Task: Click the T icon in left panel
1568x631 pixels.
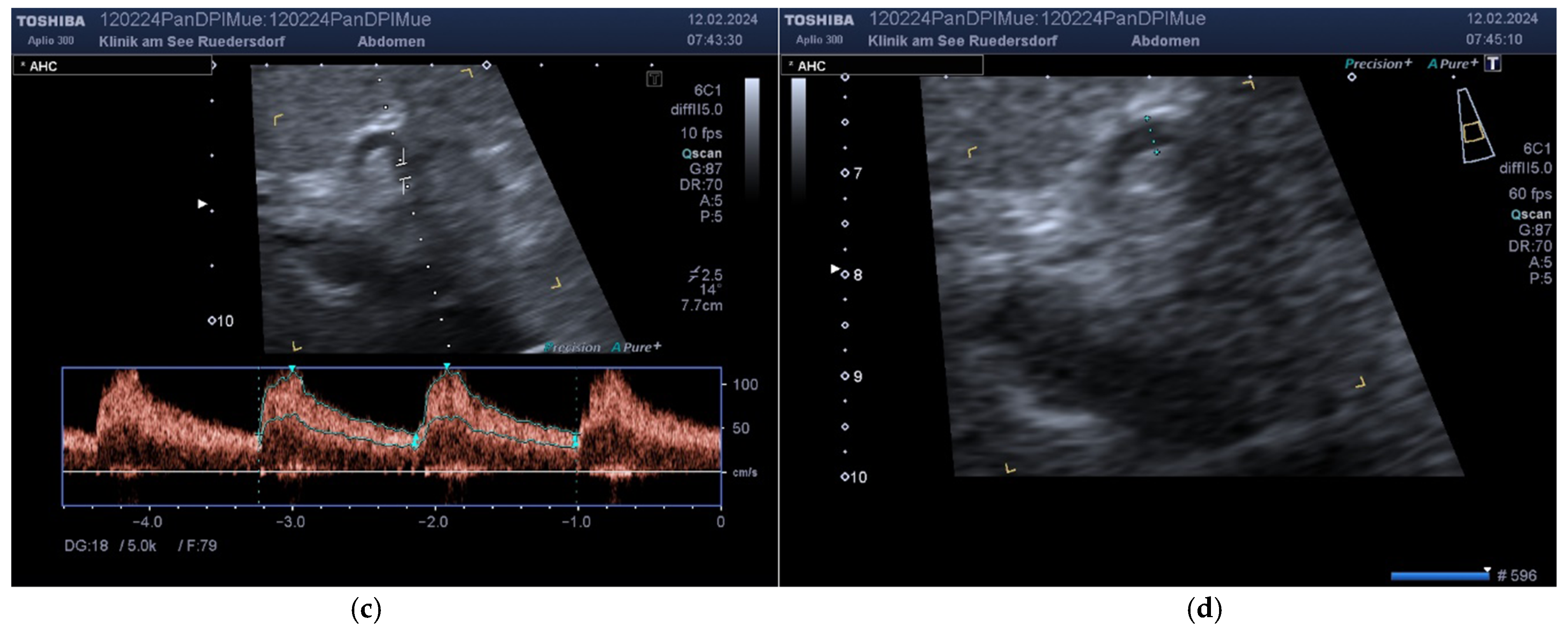Action: (x=654, y=79)
